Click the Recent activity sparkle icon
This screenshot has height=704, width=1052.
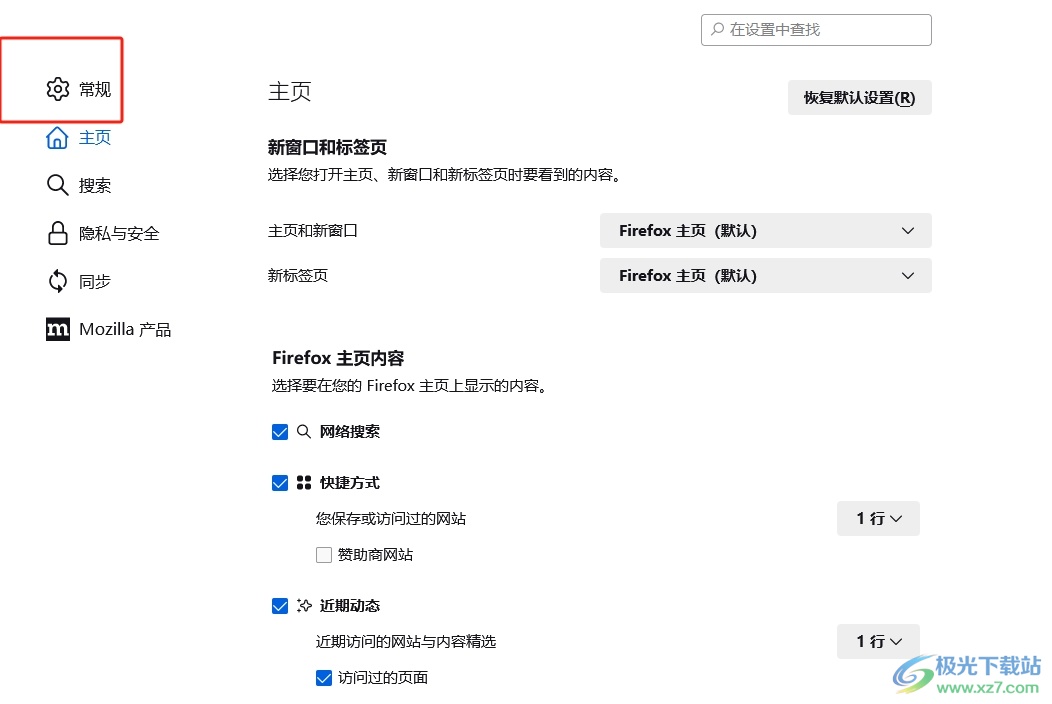305,606
